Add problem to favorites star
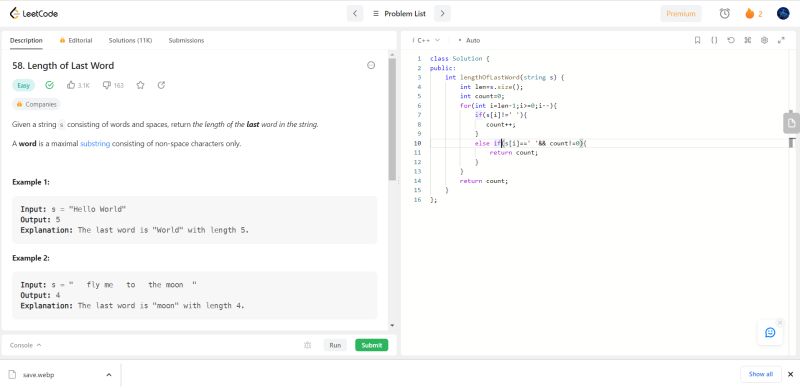The width and height of the screenshot is (800, 388). pyautogui.click(x=140, y=85)
